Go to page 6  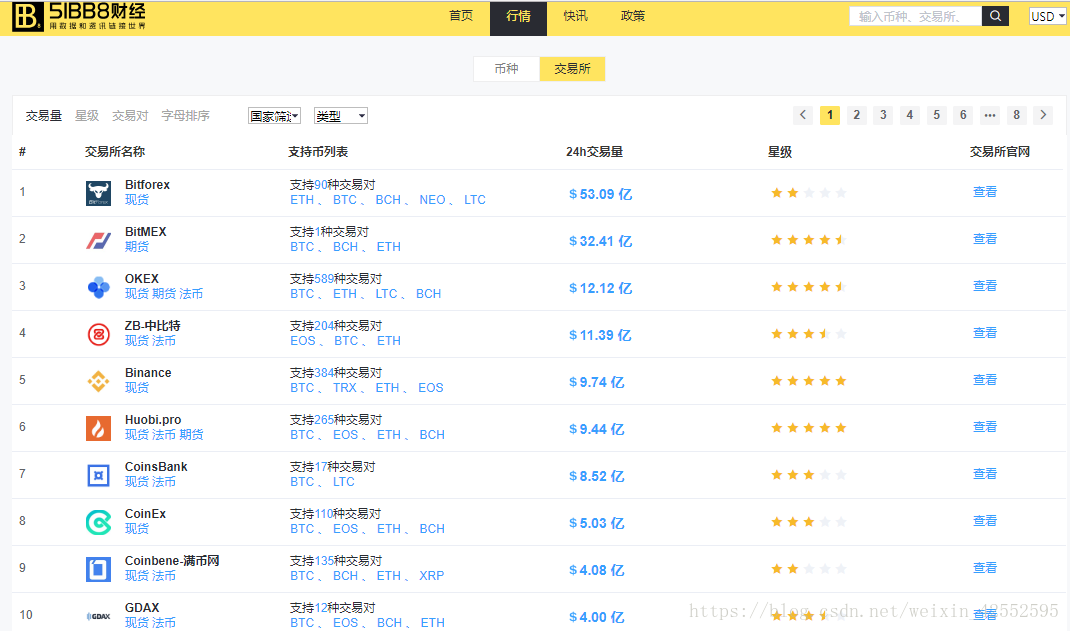[x=963, y=115]
